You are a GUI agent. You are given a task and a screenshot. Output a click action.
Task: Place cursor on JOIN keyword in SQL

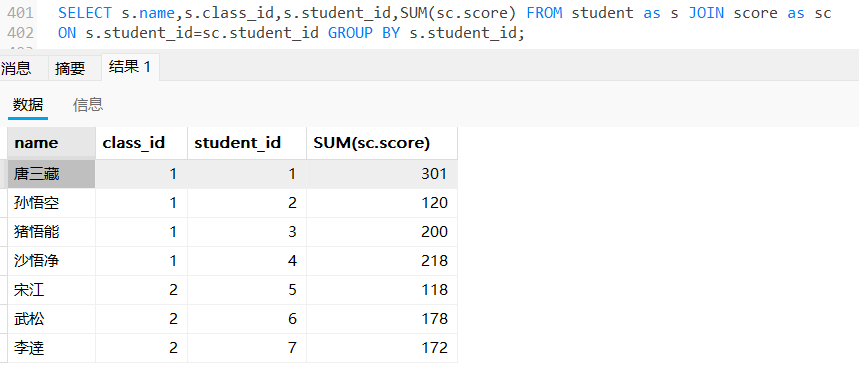706,13
